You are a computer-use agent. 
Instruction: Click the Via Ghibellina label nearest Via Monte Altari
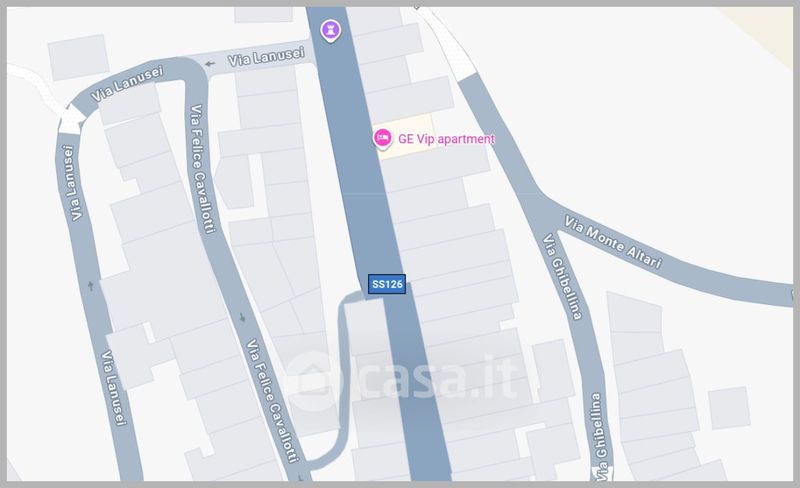tap(562, 276)
